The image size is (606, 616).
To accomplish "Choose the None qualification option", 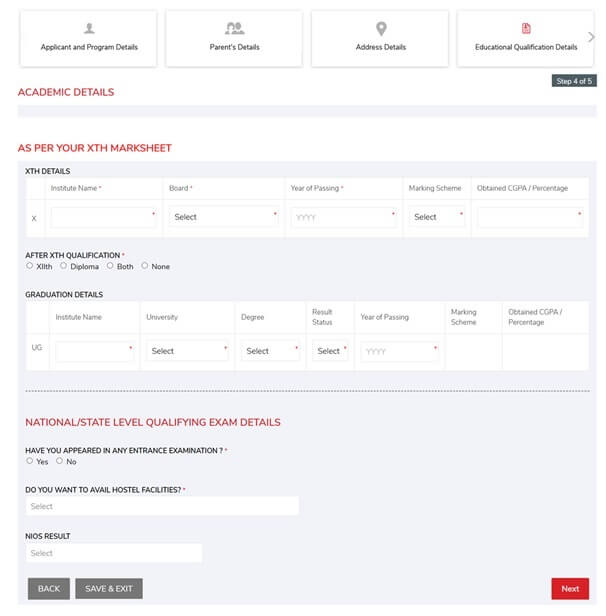I will point(145,266).
